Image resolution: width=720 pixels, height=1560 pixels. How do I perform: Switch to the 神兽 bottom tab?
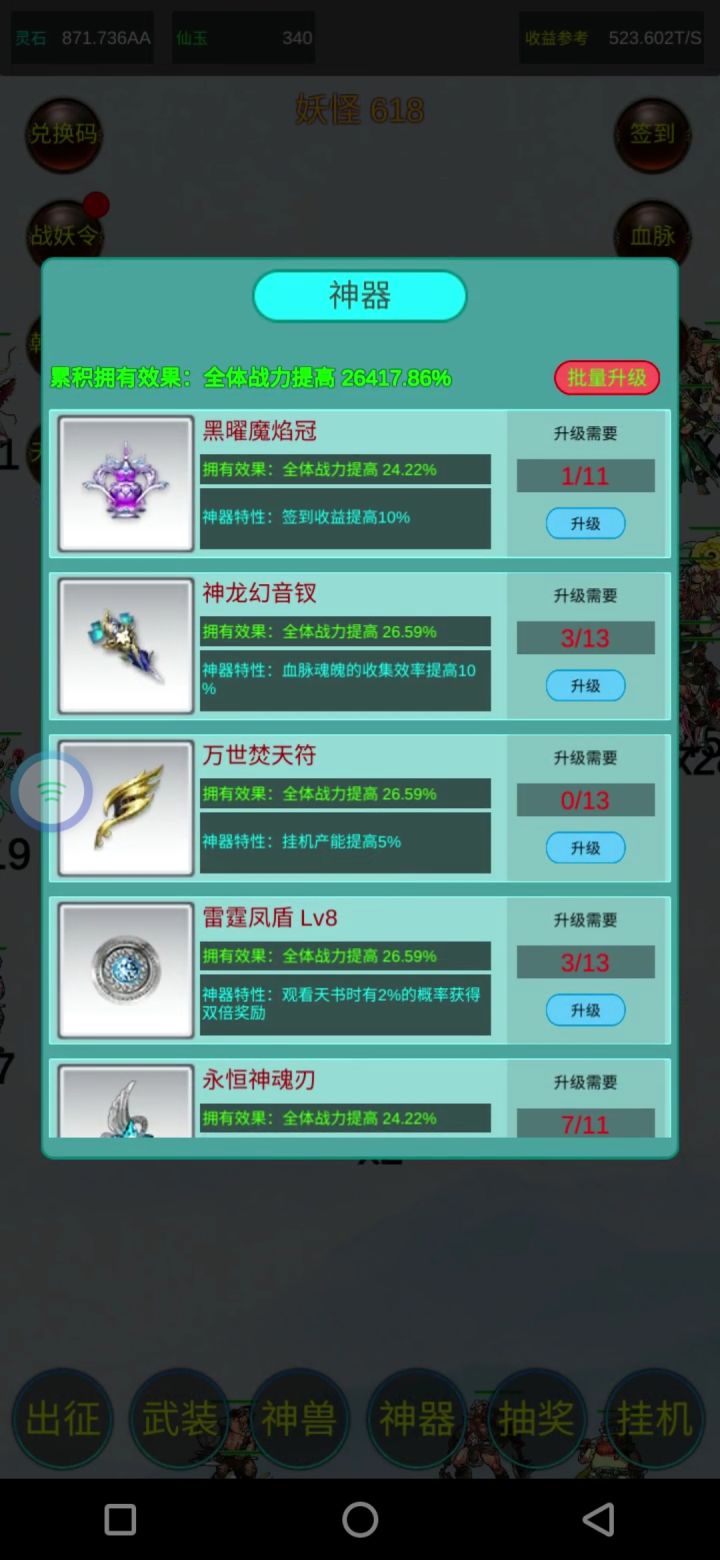pyautogui.click(x=299, y=1418)
